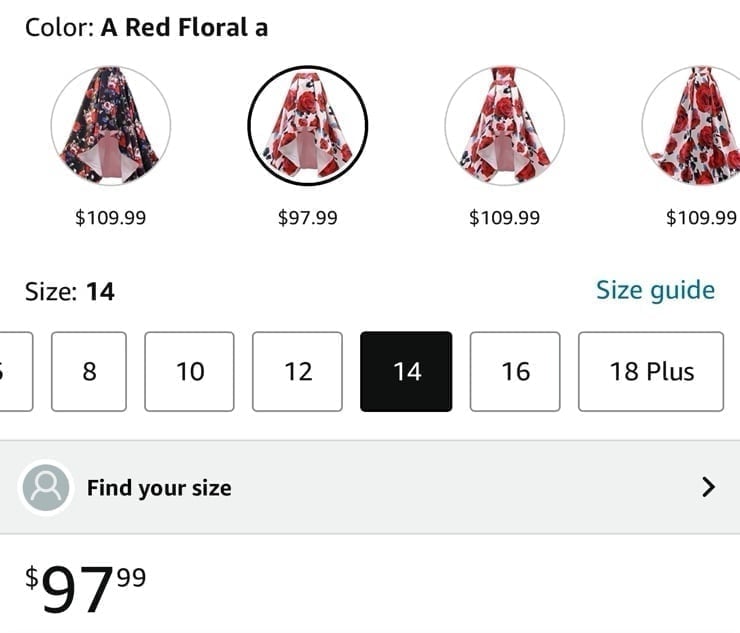Select size 10
This screenshot has width=740, height=633.
point(189,371)
